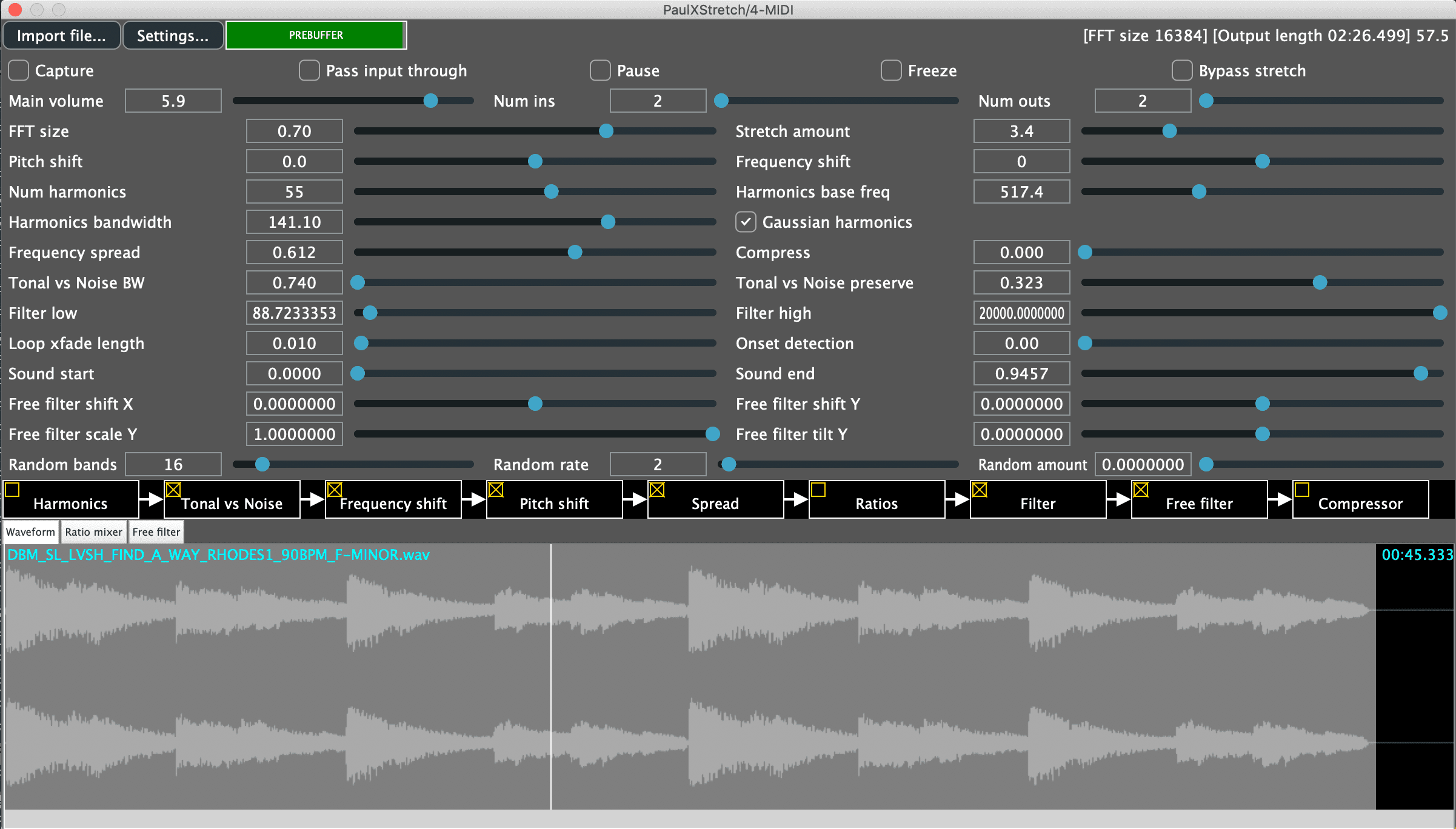Click the Num ins value field
This screenshot has height=829, width=1456.
(x=658, y=101)
